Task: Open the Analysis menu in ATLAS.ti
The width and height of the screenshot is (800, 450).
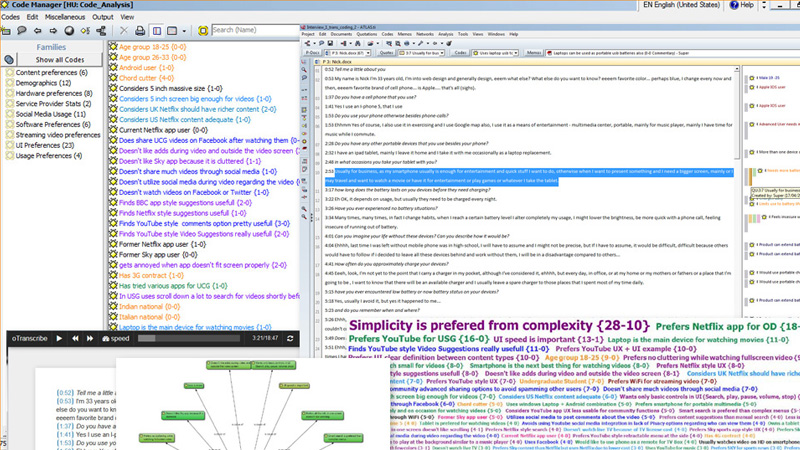Action: (x=445, y=34)
